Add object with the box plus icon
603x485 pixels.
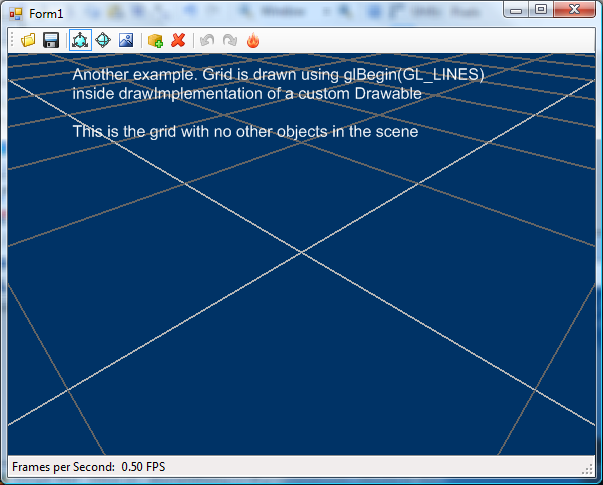pyautogui.click(x=155, y=40)
